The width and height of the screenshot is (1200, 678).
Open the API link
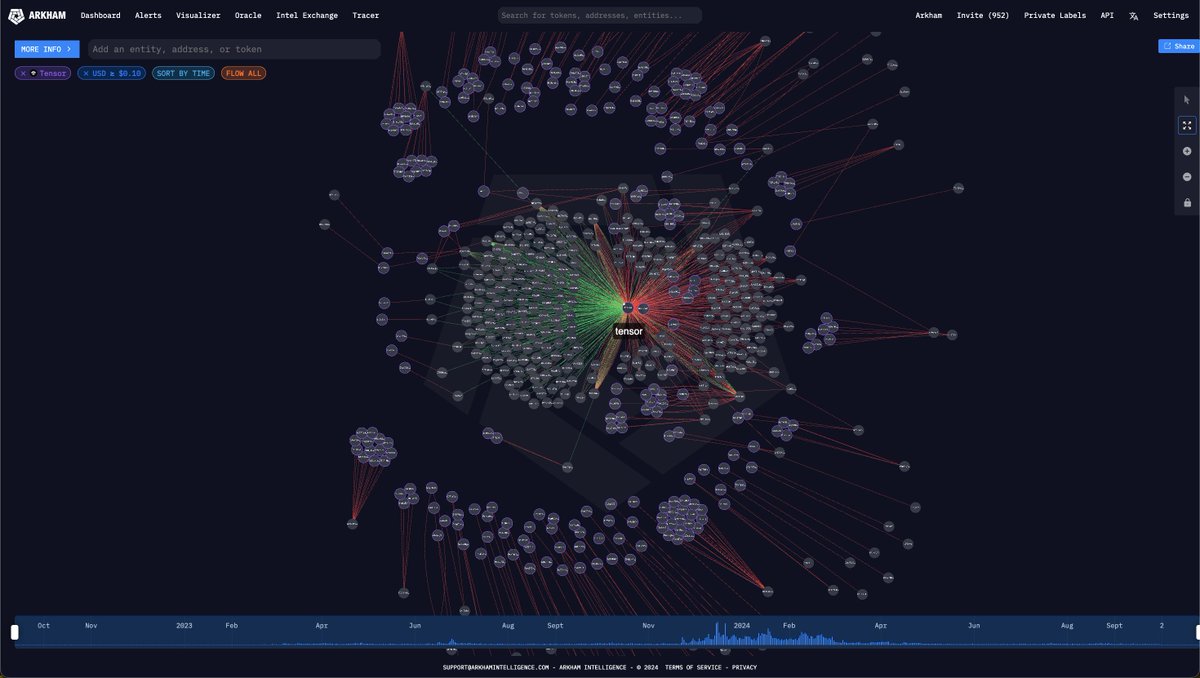pos(1107,16)
